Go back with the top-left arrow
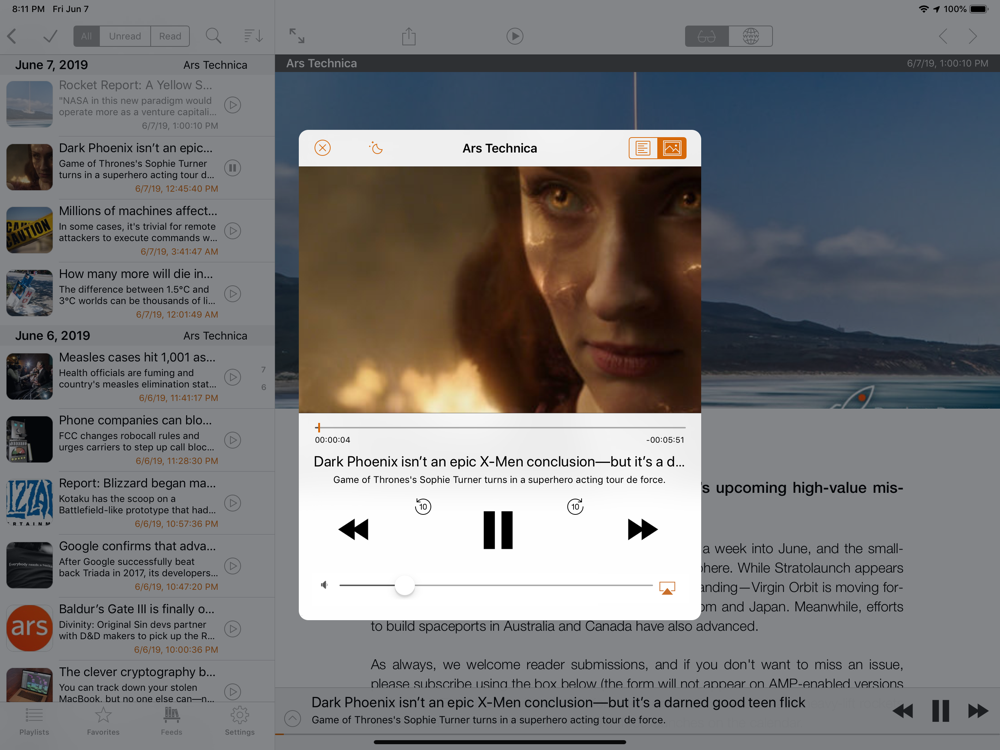Viewport: 1000px width, 750px height. 12,36
